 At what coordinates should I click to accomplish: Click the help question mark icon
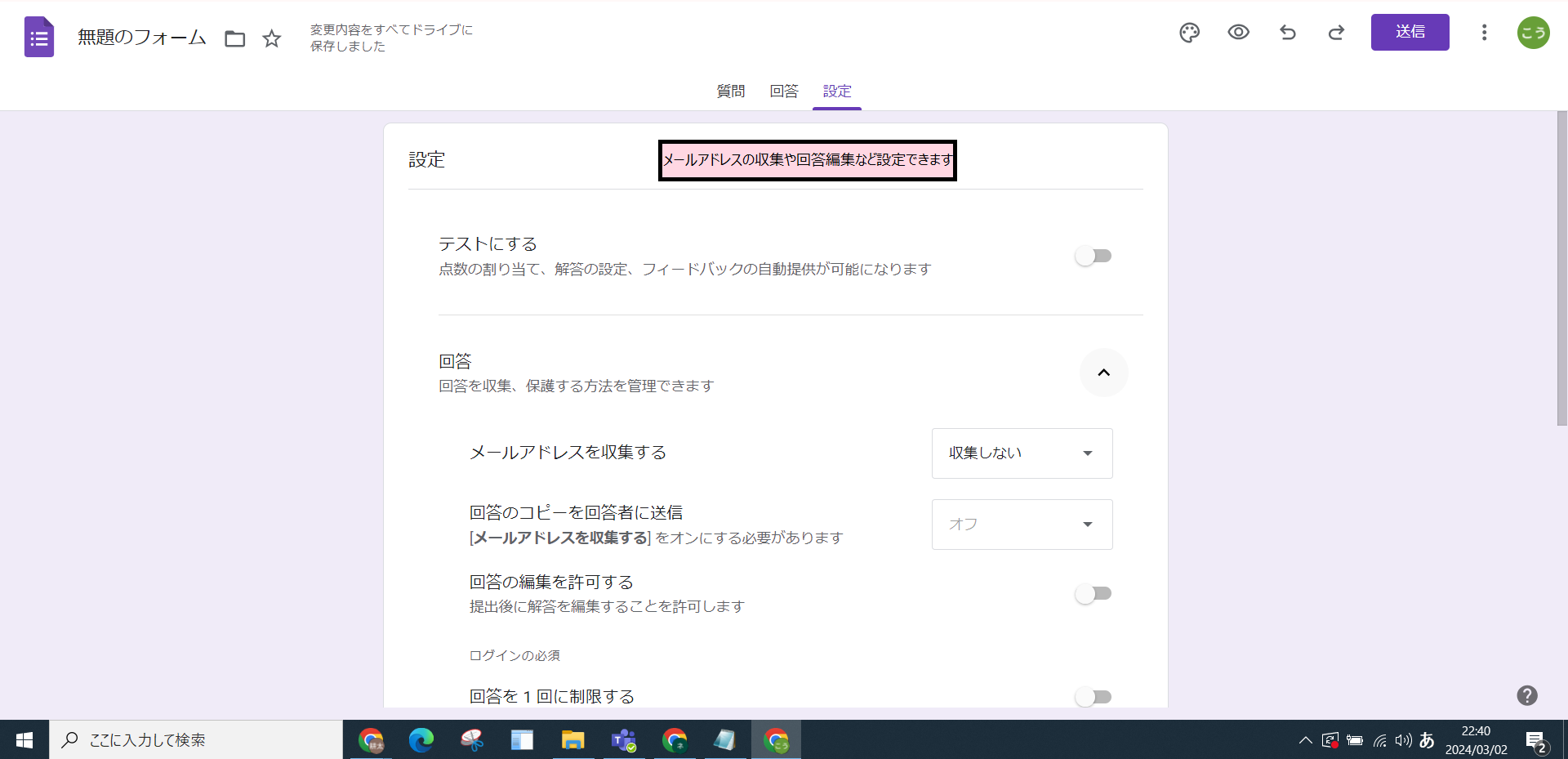1526,695
